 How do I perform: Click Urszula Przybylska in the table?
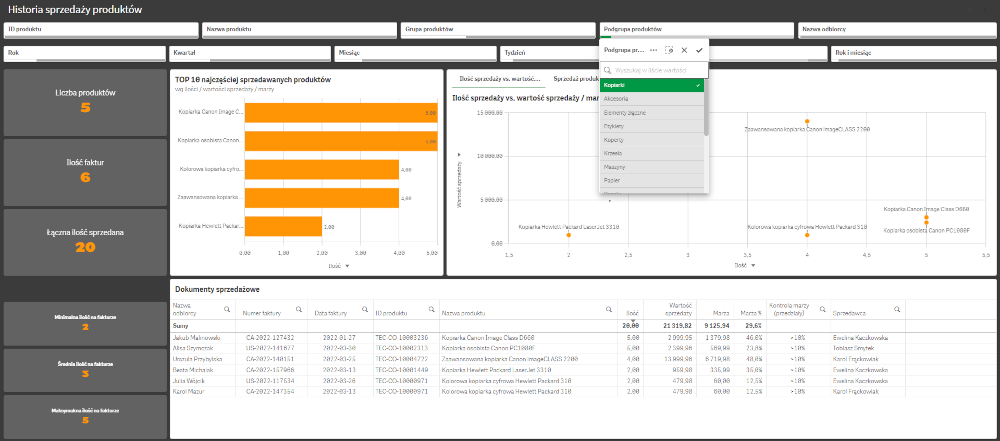pos(197,359)
